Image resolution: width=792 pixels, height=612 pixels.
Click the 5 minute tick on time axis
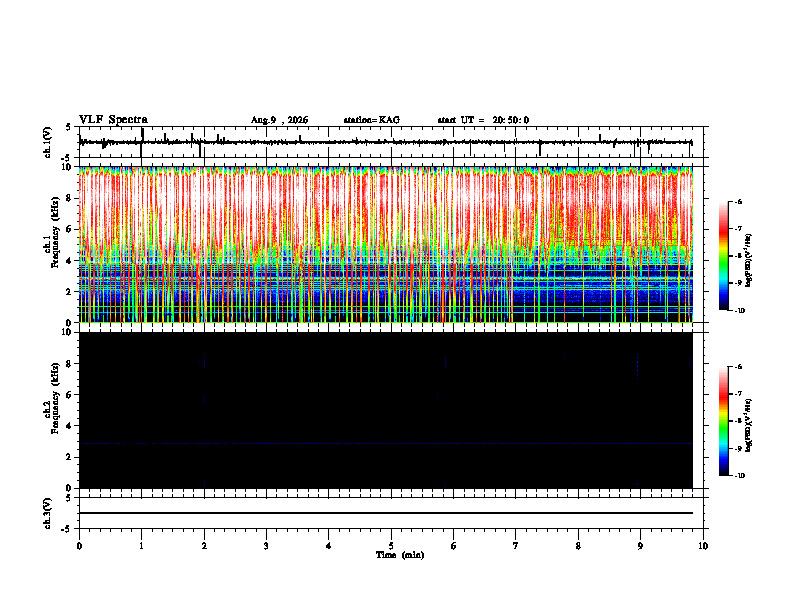391,546
